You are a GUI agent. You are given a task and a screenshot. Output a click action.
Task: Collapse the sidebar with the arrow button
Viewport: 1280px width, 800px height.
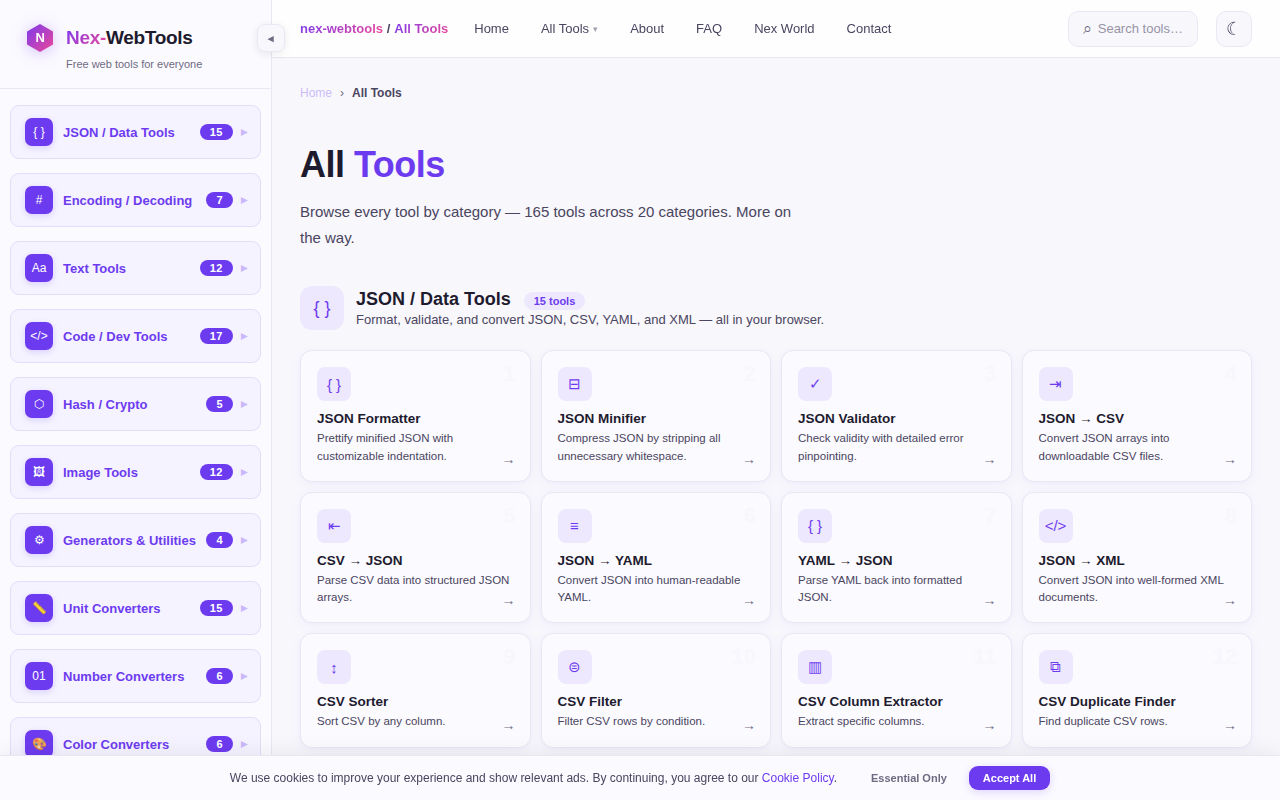(x=271, y=38)
